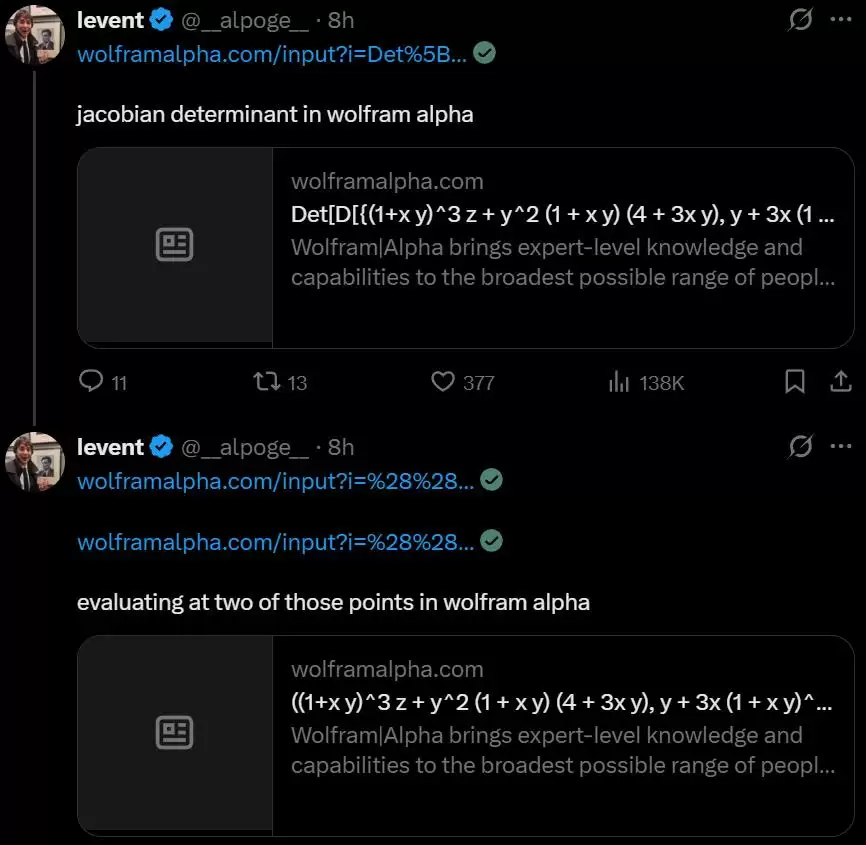This screenshot has height=845, width=866.
Task: Click levent's blue verified badge on second tweet
Action: click(161, 447)
